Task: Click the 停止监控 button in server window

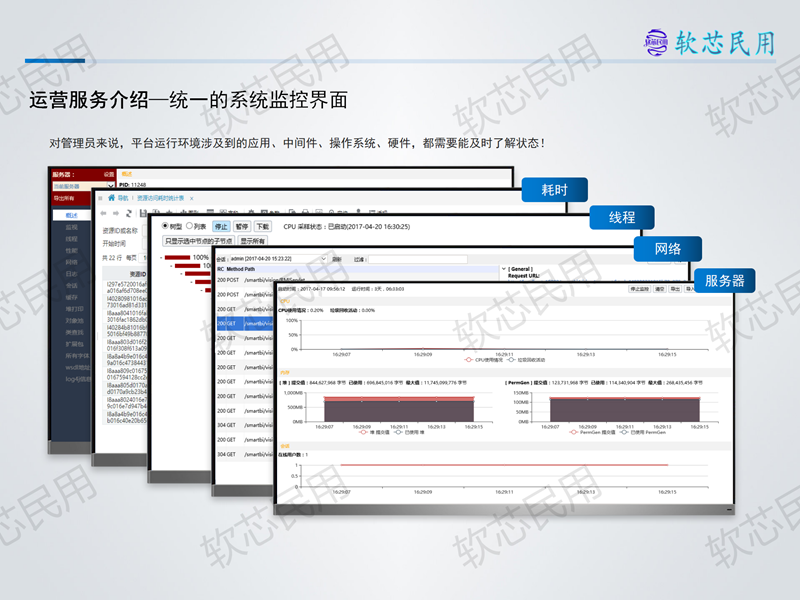Action: point(639,289)
